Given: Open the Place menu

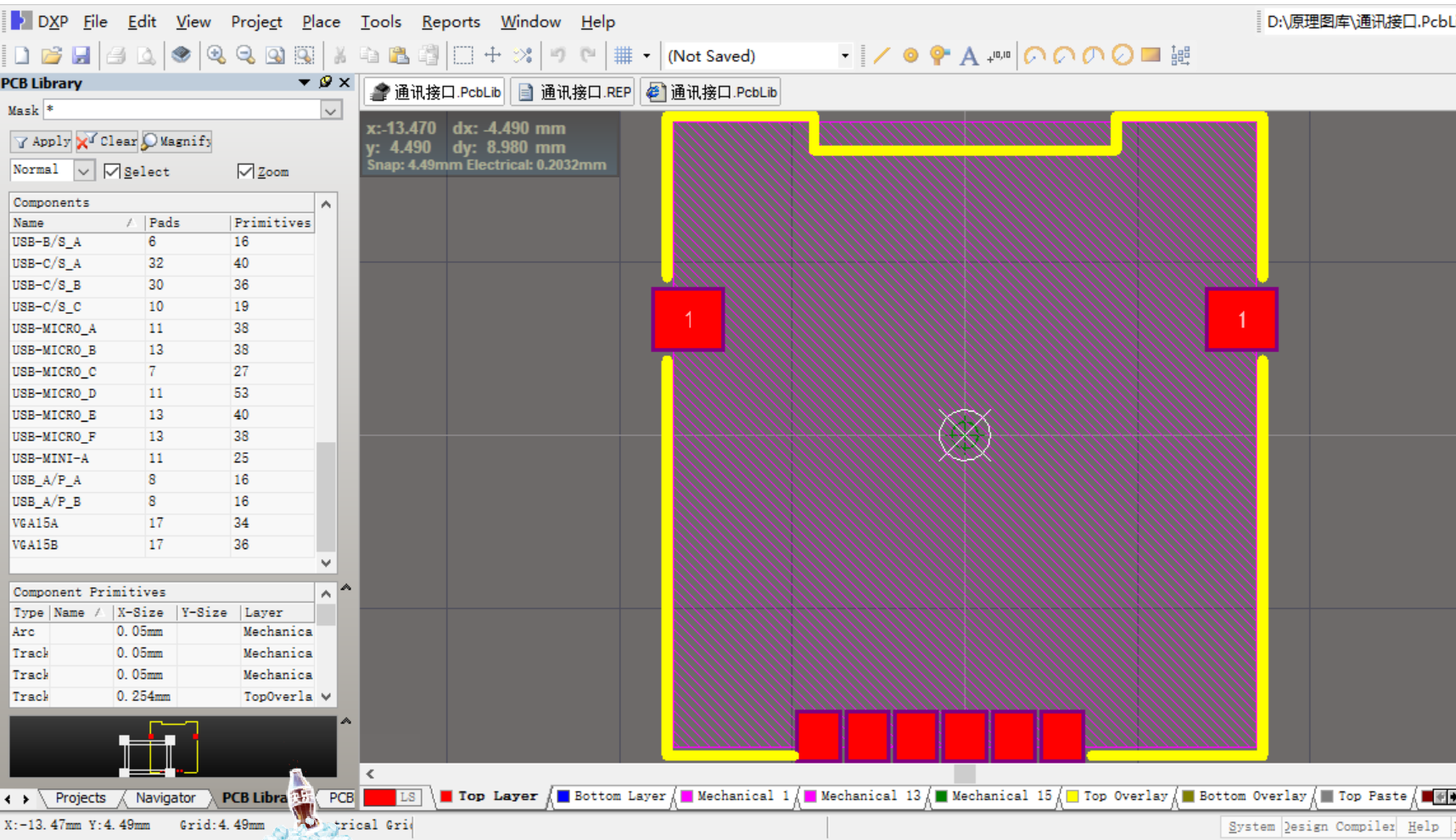Looking at the screenshot, I should click(321, 22).
